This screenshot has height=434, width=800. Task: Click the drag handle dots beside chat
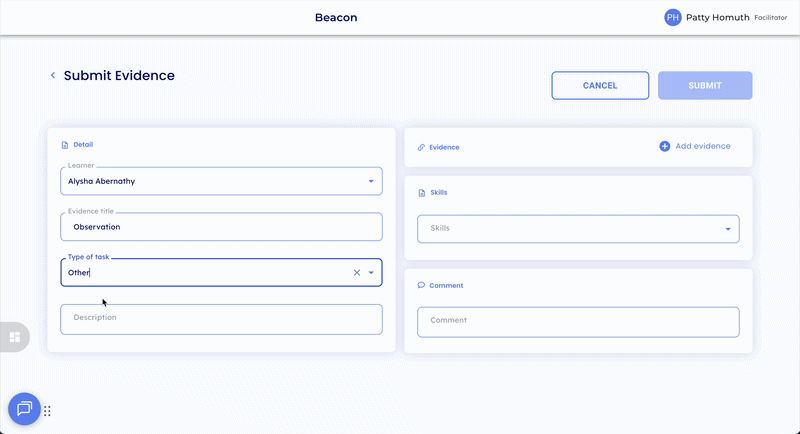point(47,411)
